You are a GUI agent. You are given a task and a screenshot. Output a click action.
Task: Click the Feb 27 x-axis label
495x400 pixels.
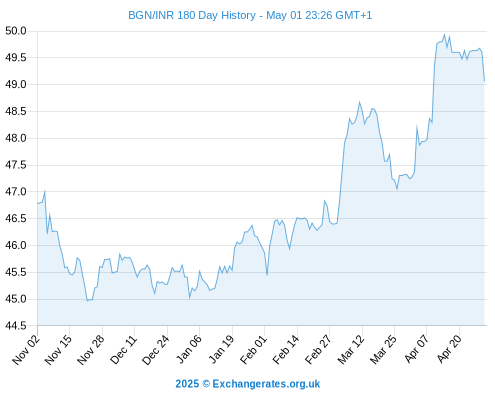click(319, 349)
